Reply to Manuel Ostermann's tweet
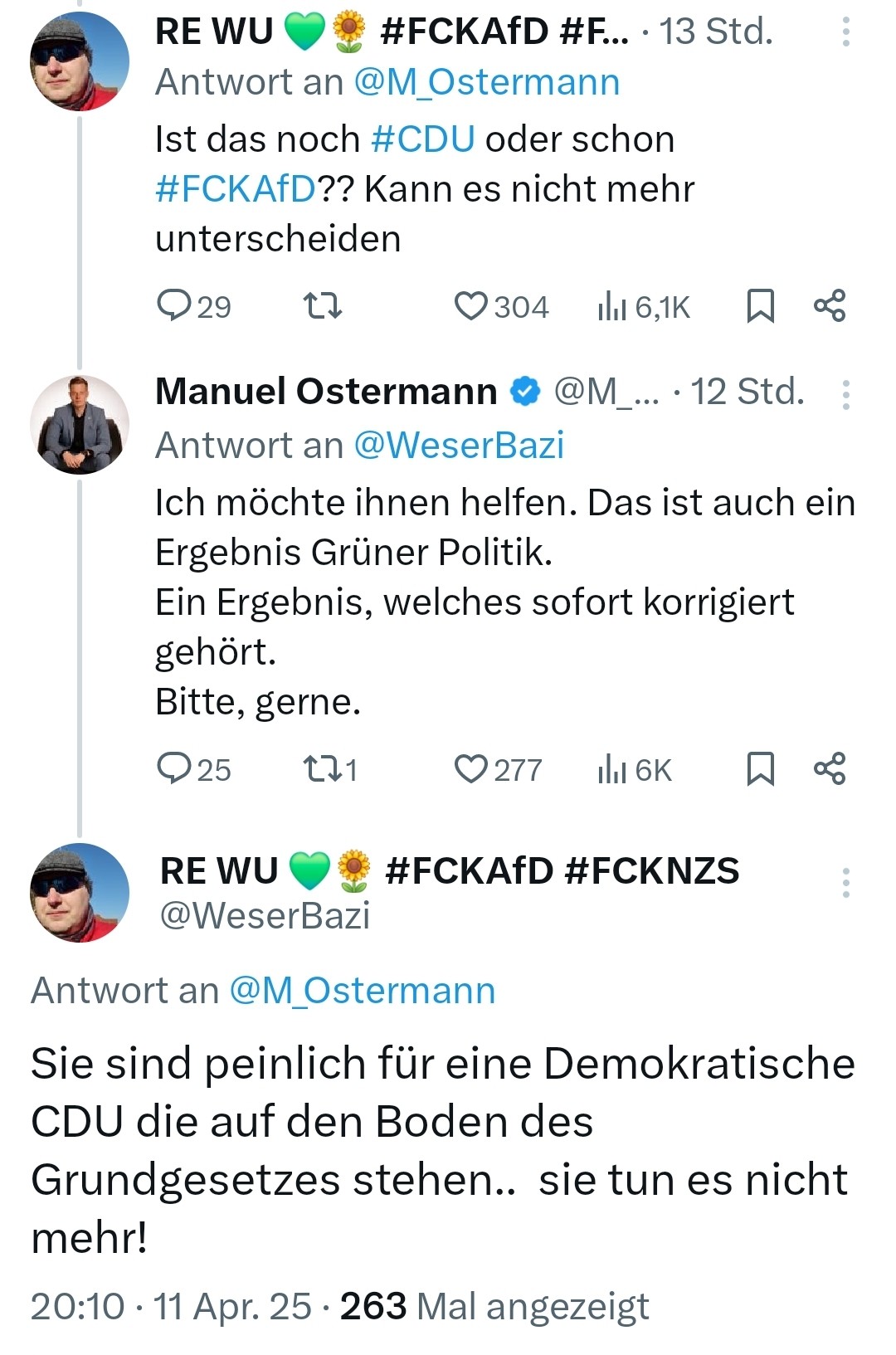The width and height of the screenshot is (896, 1355). (x=174, y=769)
